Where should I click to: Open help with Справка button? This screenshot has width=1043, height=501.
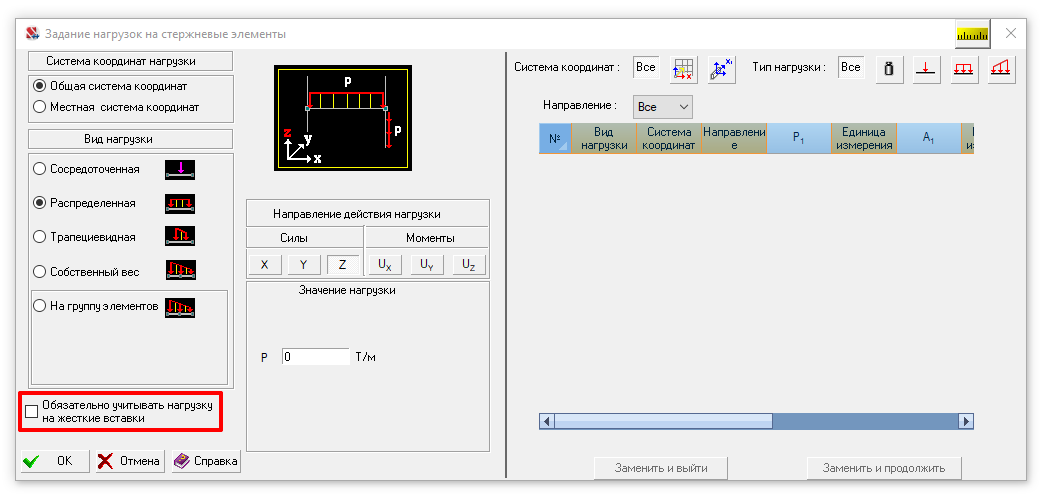(206, 461)
